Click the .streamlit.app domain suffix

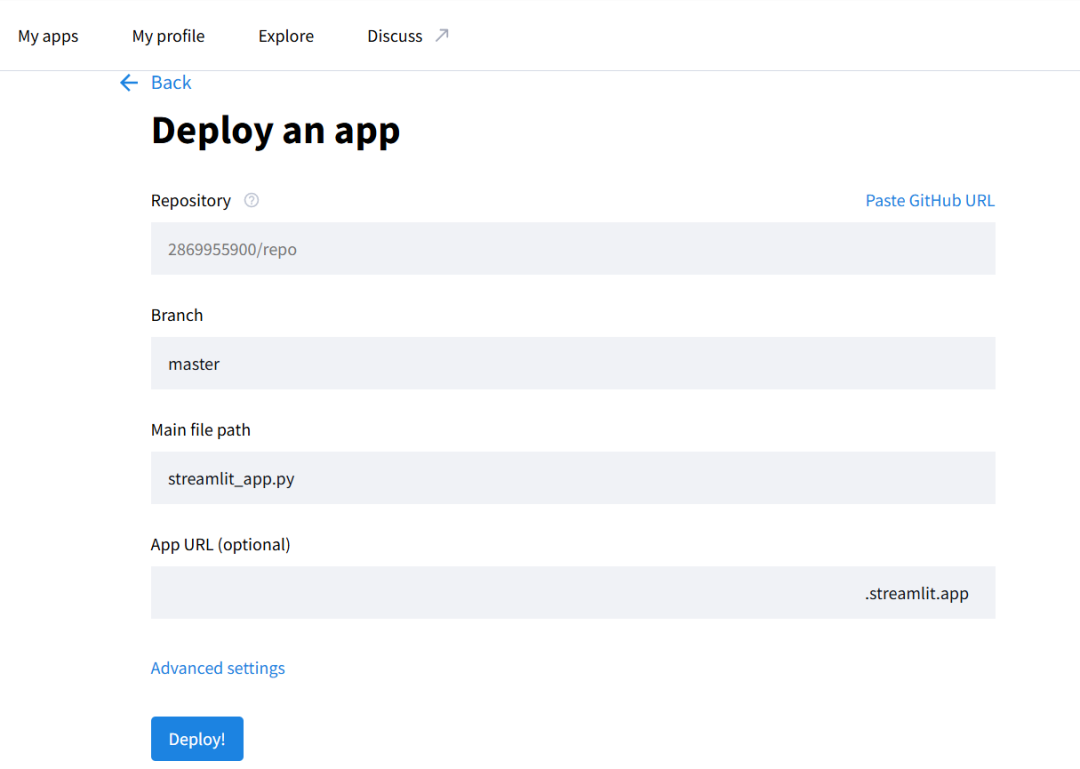pos(916,594)
